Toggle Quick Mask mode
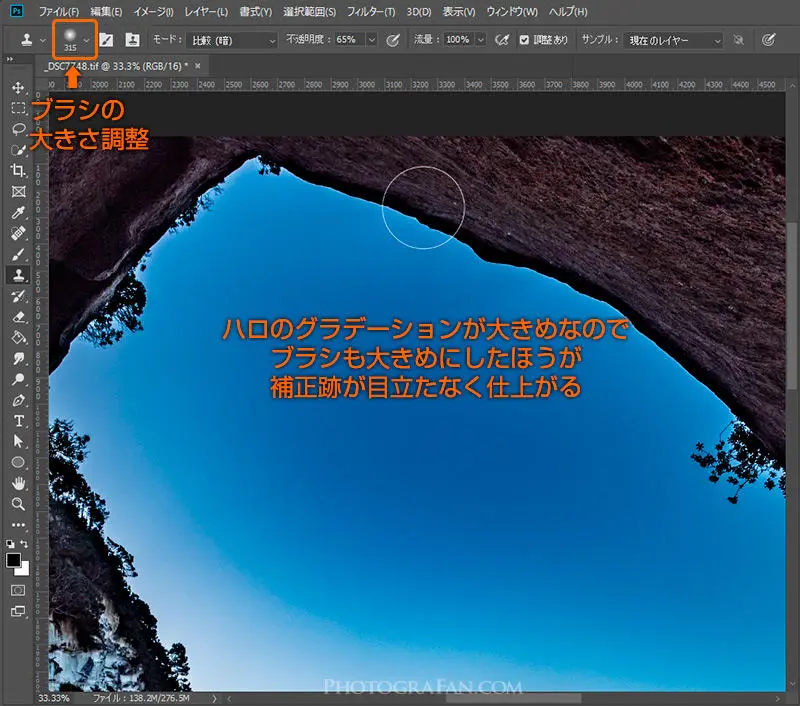 (18, 590)
